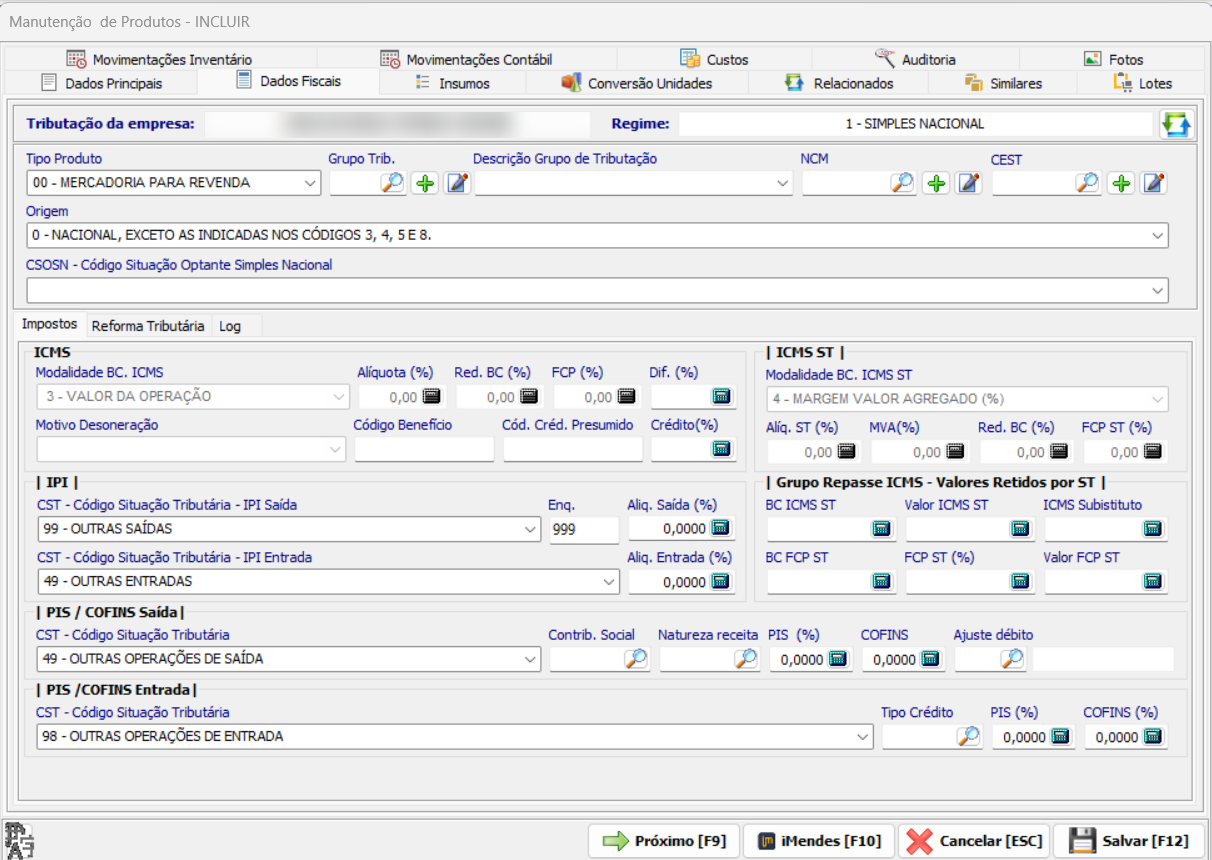Expand IPI Entrada CST dropdown
1212x860 pixels.
(x=610, y=581)
